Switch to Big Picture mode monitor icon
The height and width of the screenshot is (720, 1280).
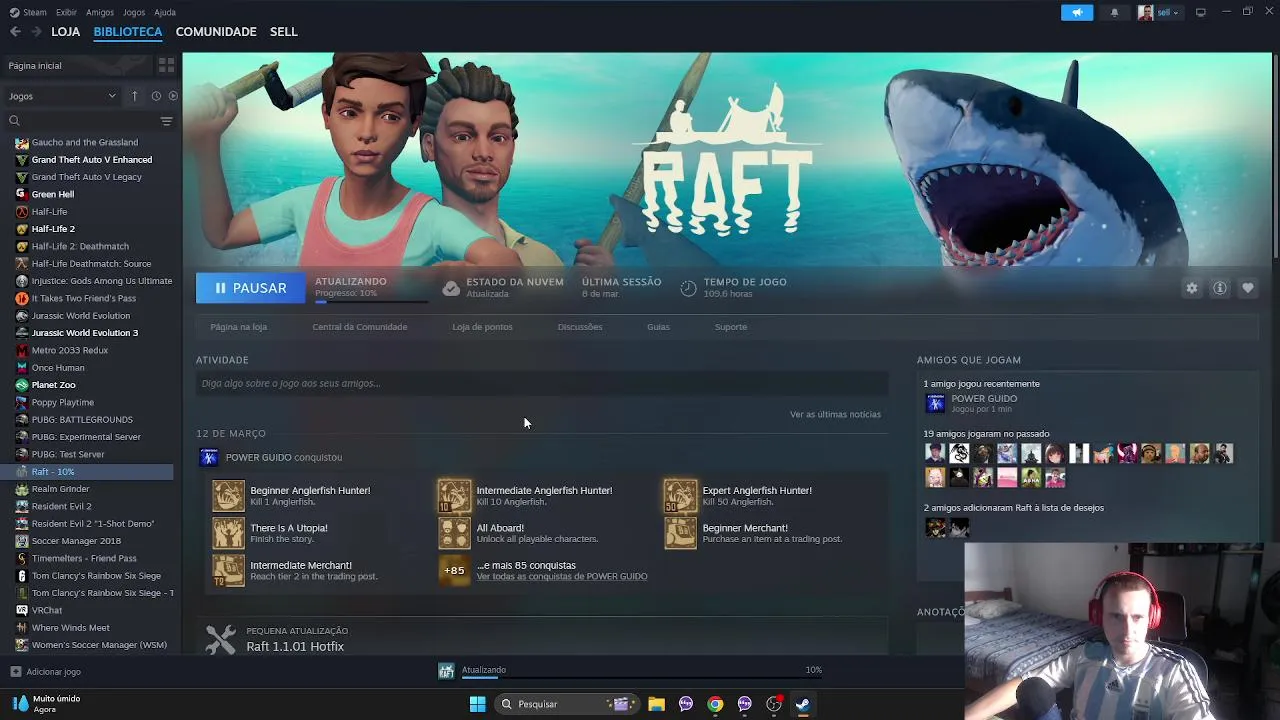point(1200,12)
